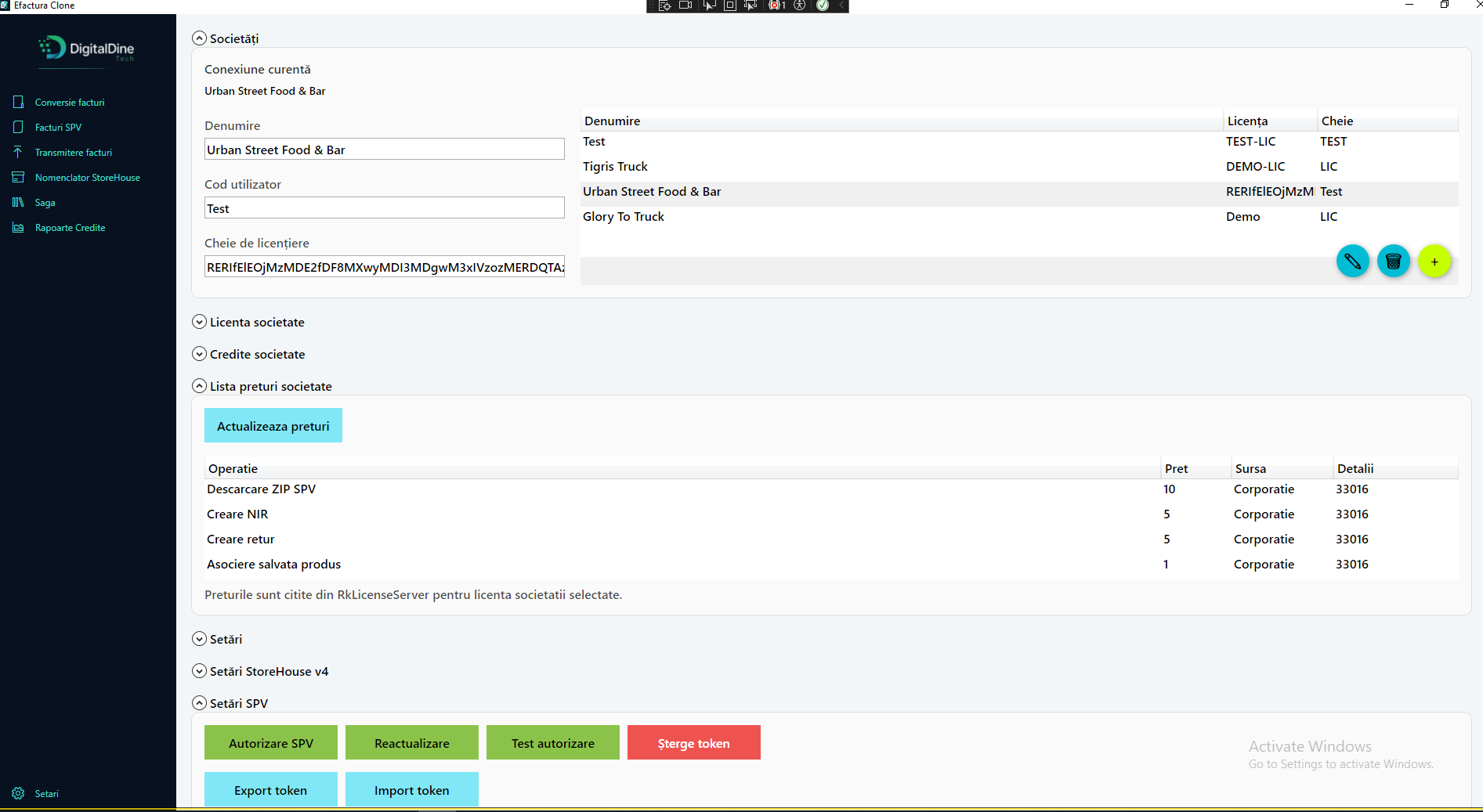Sort companies by the Licența column header
This screenshot has height=812, width=1483.
tap(1271, 121)
